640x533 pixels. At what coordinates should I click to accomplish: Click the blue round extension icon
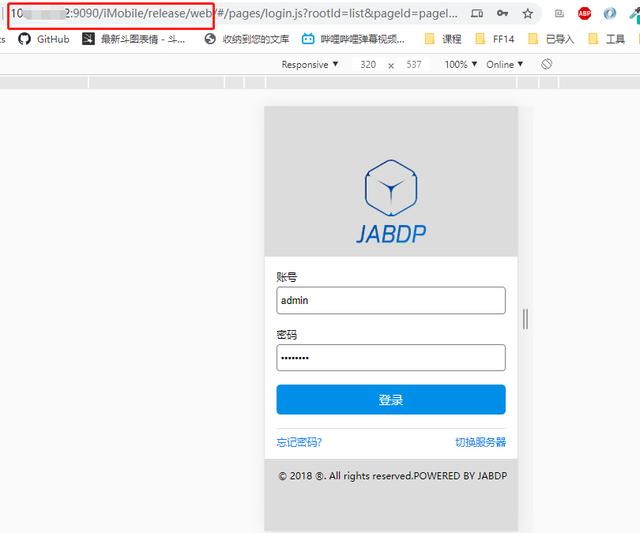point(610,13)
